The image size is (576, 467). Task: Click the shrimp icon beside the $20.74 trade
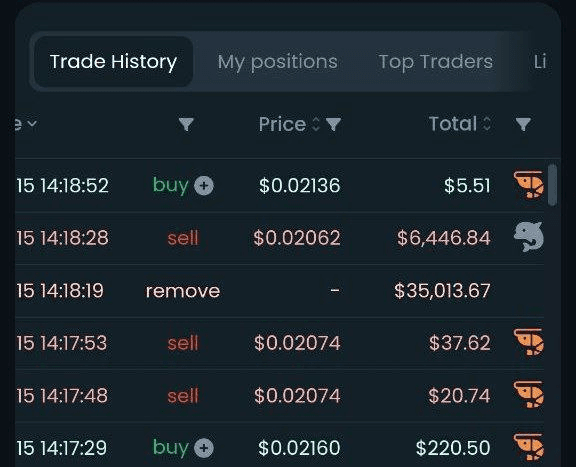pyautogui.click(x=529, y=395)
